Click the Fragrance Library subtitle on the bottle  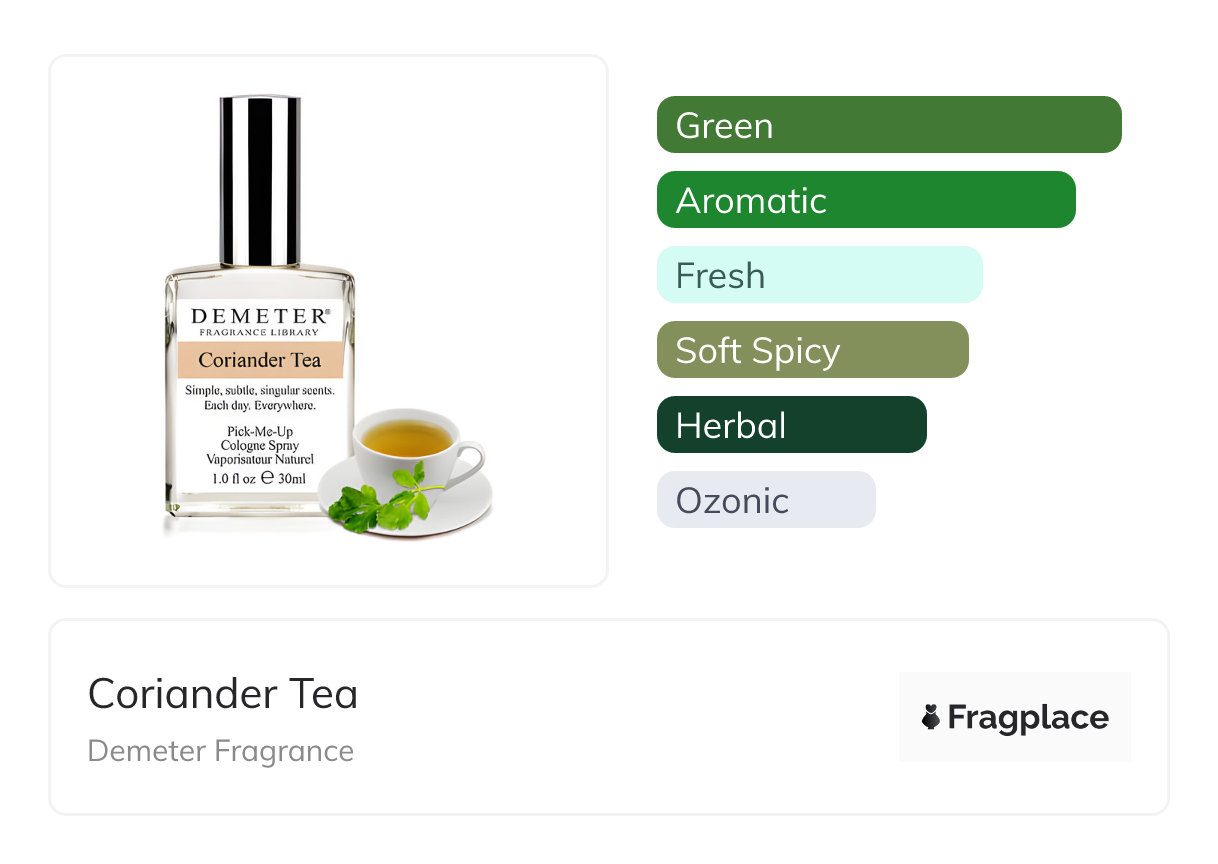click(x=260, y=332)
